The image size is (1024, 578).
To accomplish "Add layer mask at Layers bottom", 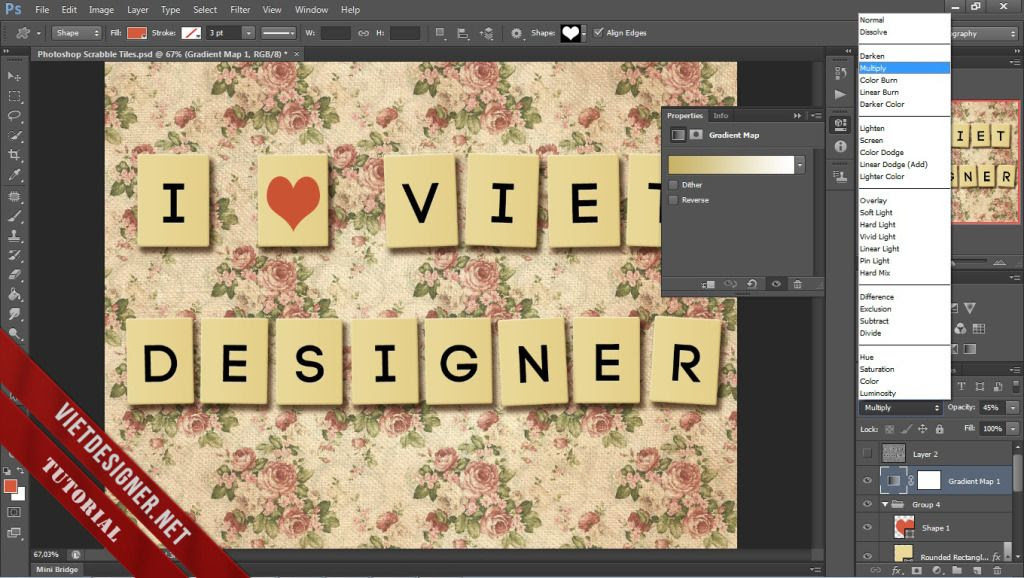I will pyautogui.click(x=916, y=570).
